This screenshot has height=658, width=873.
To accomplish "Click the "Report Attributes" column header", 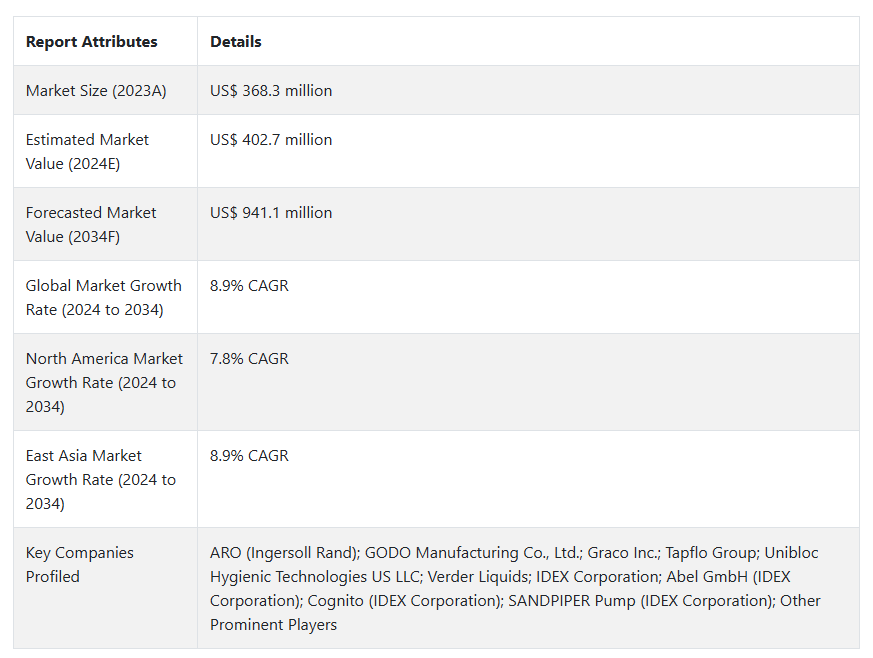I will coord(91,42).
